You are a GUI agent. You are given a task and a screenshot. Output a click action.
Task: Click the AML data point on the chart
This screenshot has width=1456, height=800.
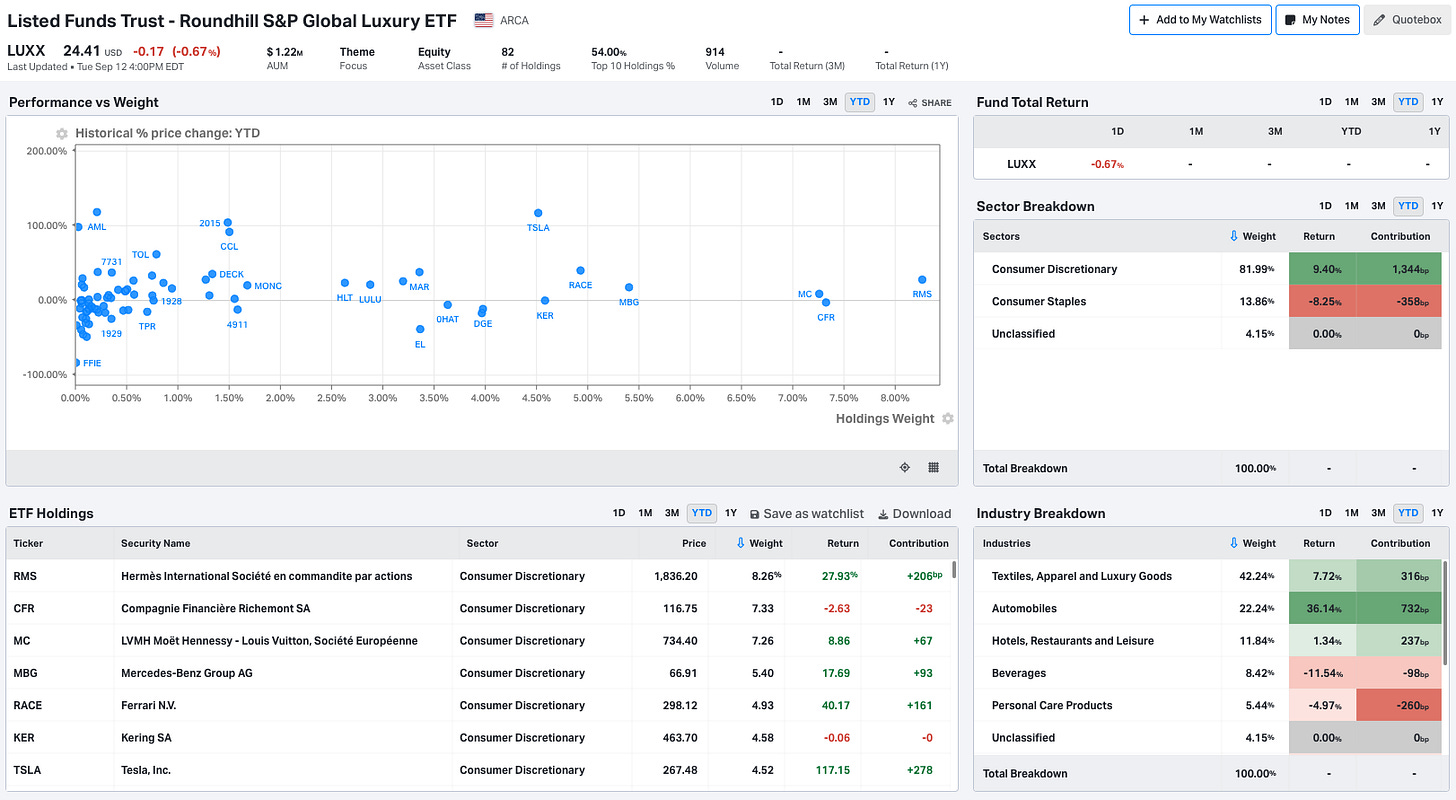tap(97, 212)
